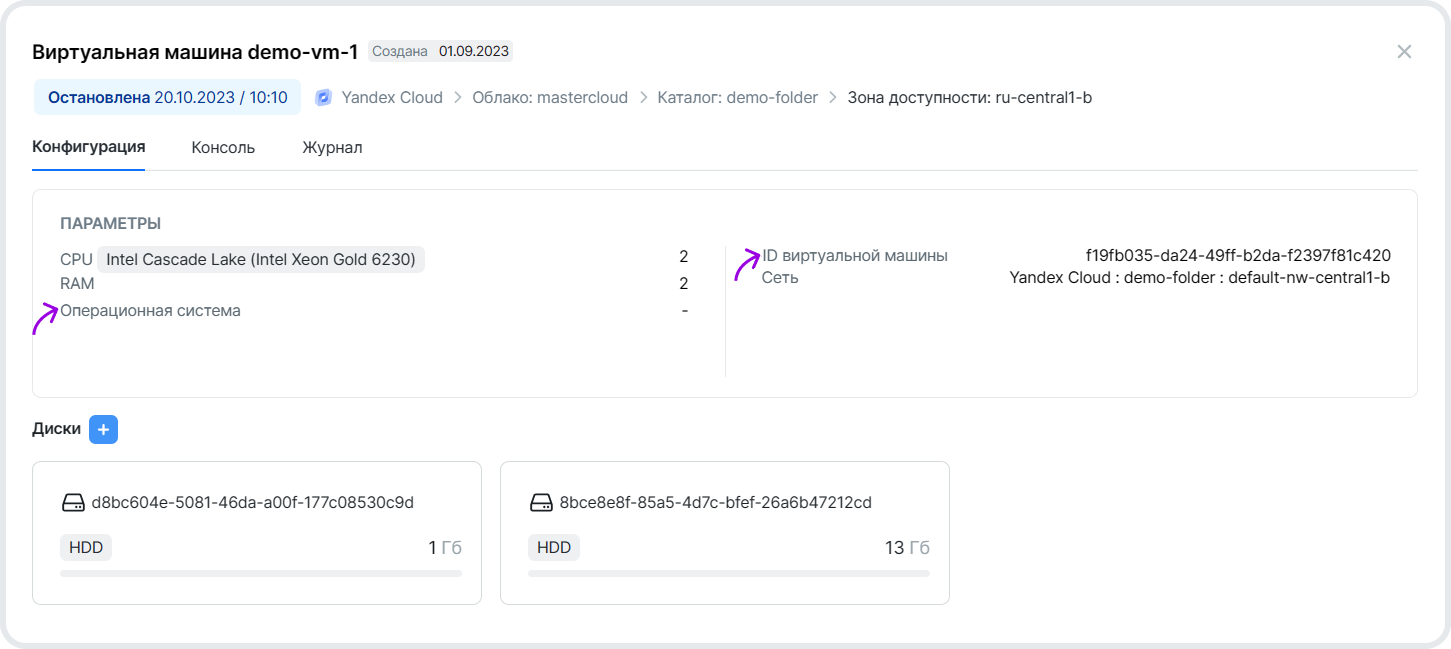Go to Облако: mastercloud breadcrumb
Viewport: 1451px width, 649px height.
point(550,98)
